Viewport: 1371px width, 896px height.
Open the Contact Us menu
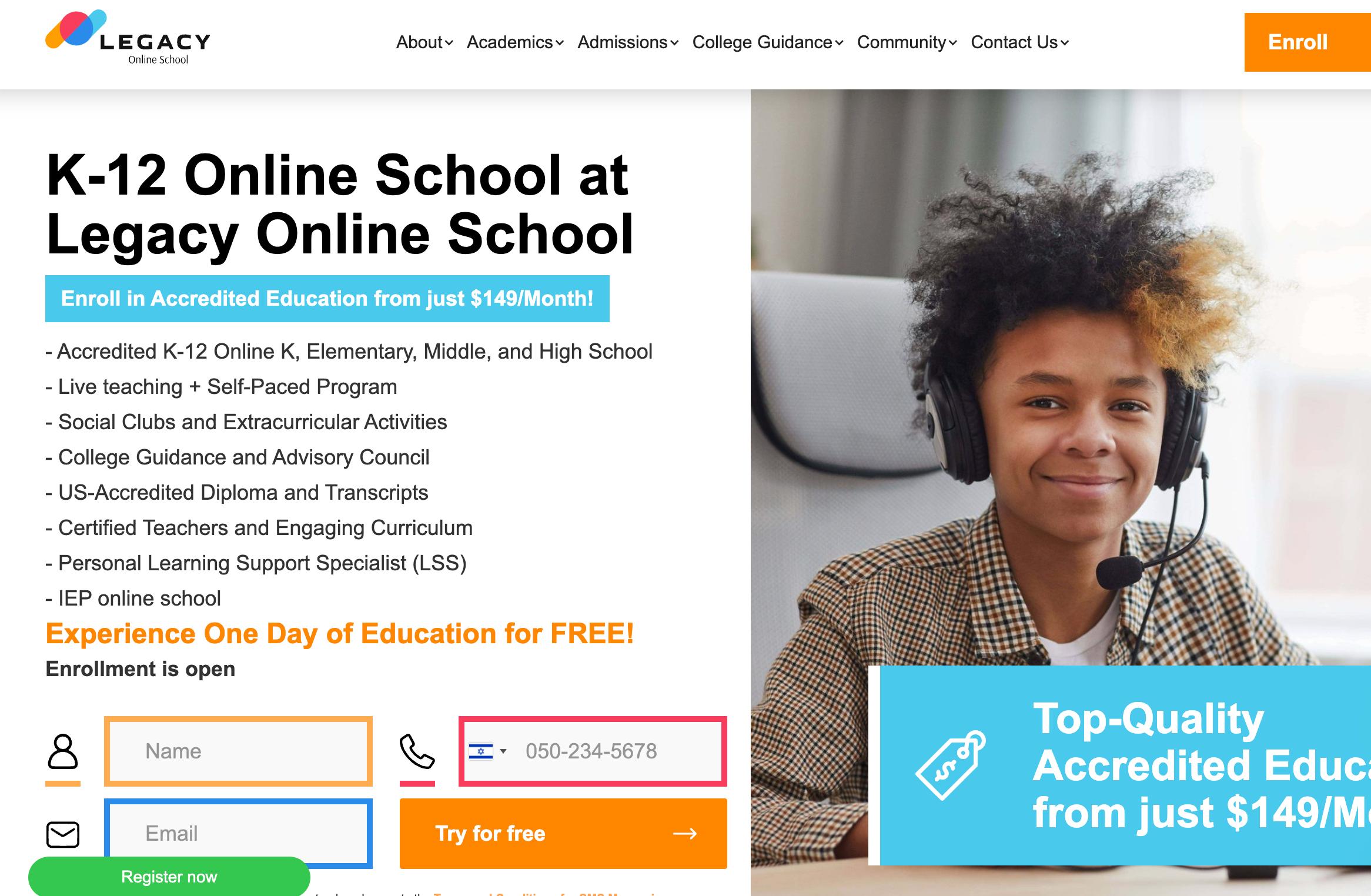click(x=1020, y=42)
